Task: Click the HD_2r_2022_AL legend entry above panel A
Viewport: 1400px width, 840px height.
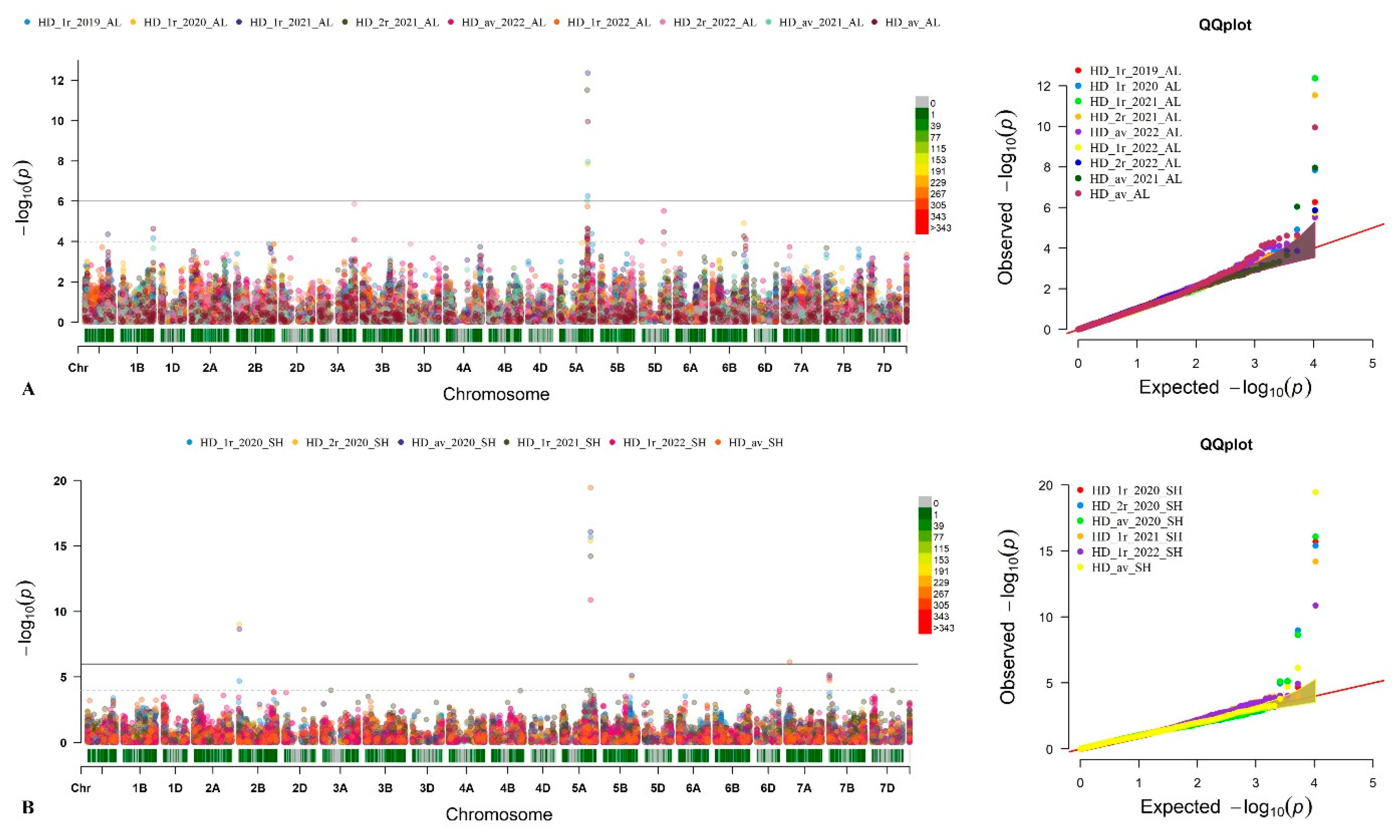Action: (x=714, y=22)
